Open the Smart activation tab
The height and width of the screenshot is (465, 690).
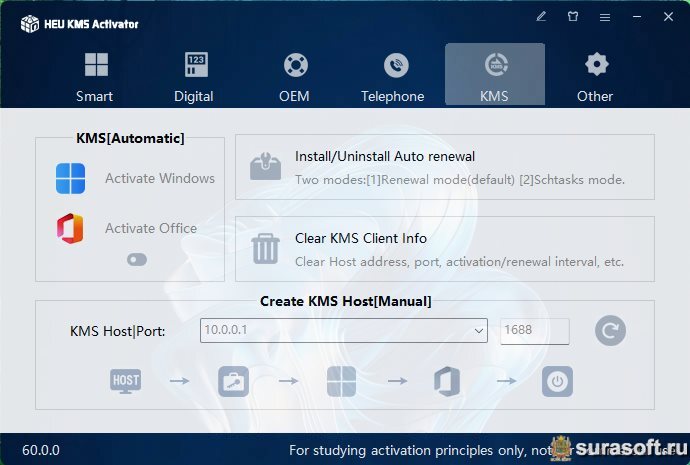click(x=95, y=77)
